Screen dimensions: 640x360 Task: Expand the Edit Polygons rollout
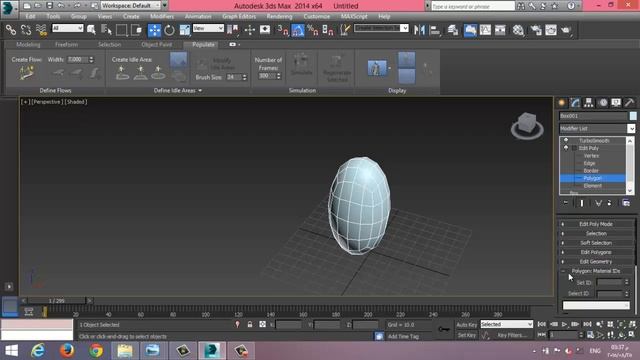click(x=596, y=252)
